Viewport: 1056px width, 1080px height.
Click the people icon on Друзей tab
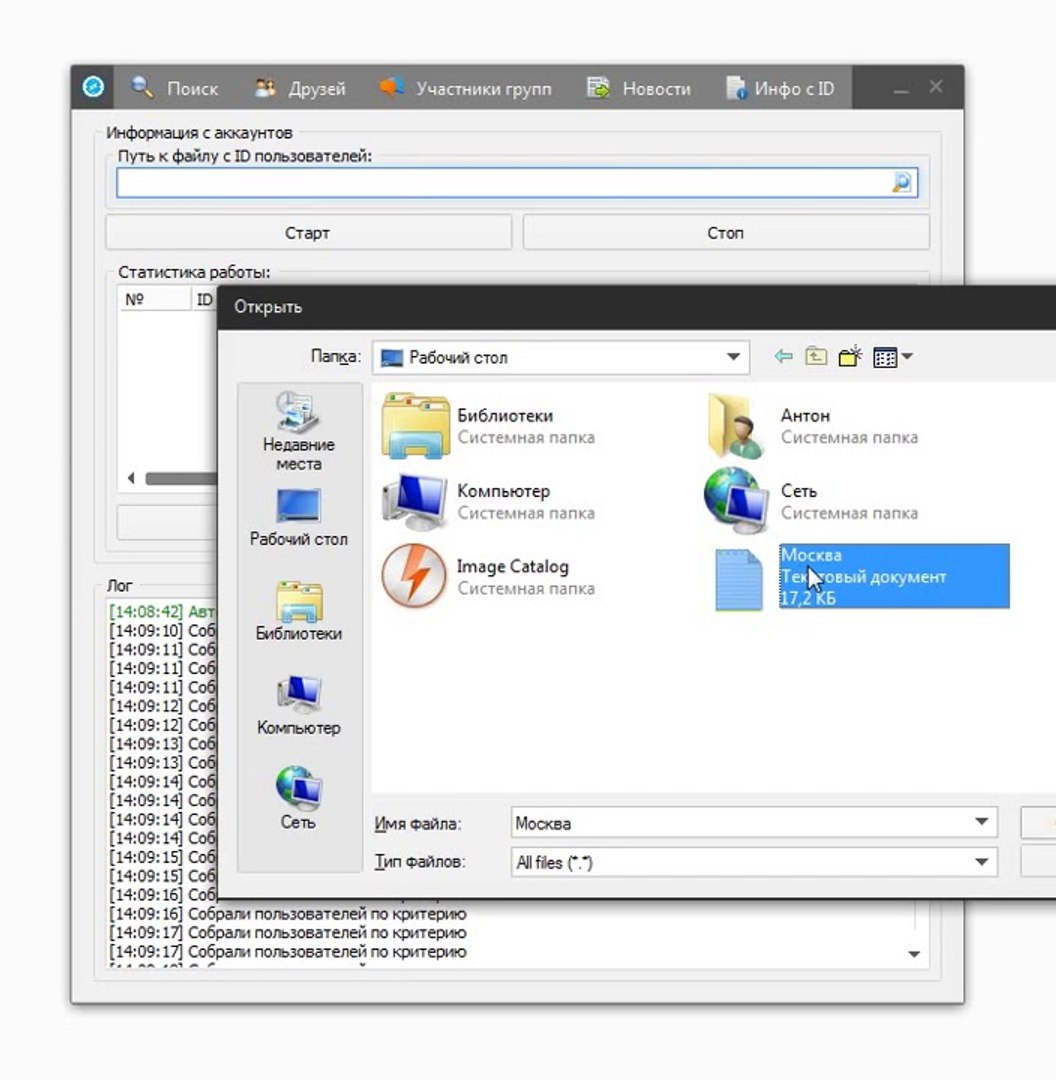coord(265,88)
